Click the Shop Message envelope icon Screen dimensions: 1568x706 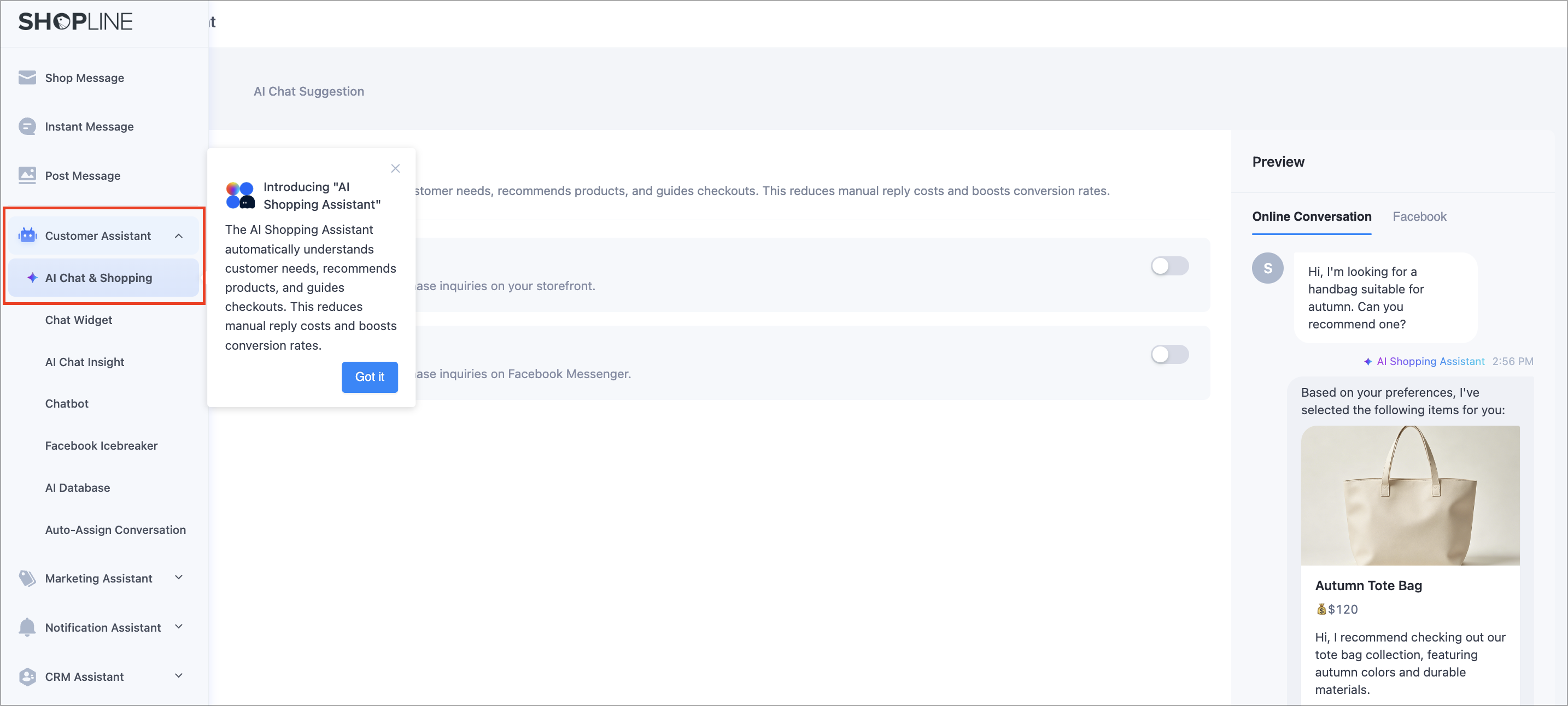click(27, 77)
